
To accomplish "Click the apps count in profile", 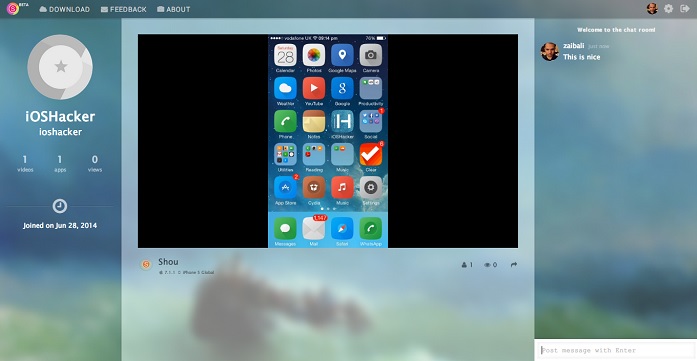I will (60, 163).
